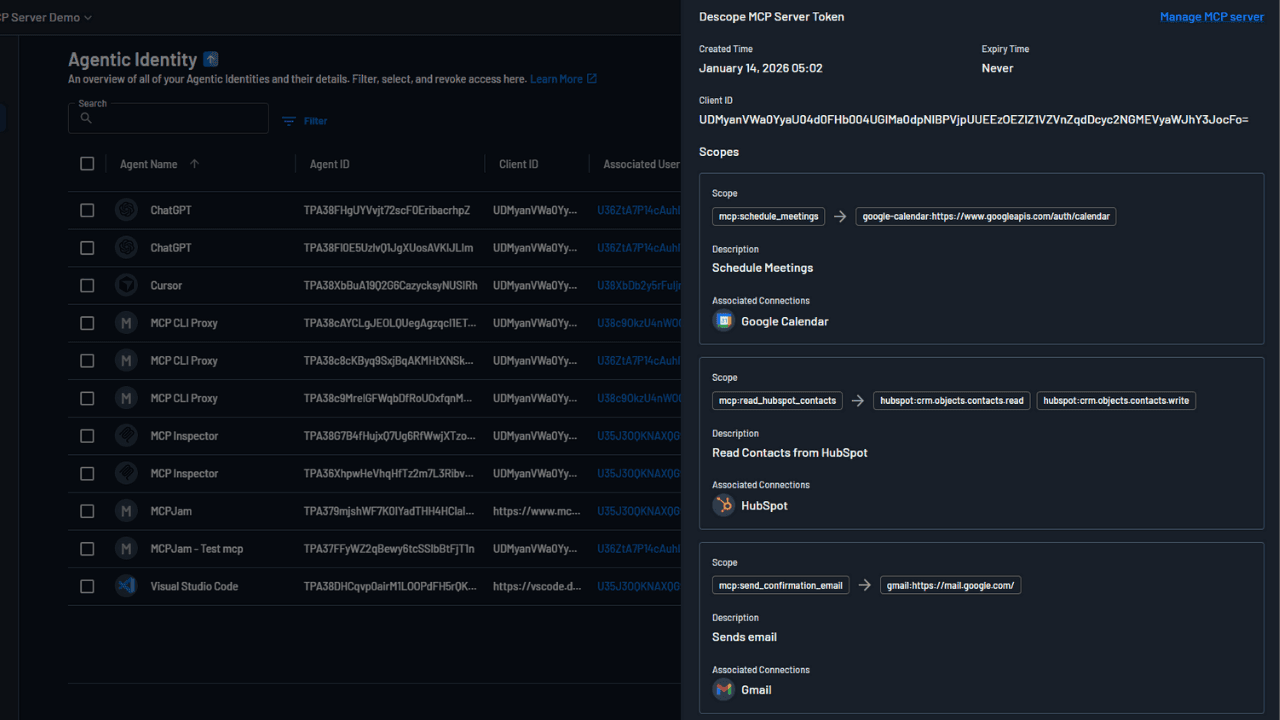
Task: Click the ChatGPT agent icon
Action: click(126, 210)
